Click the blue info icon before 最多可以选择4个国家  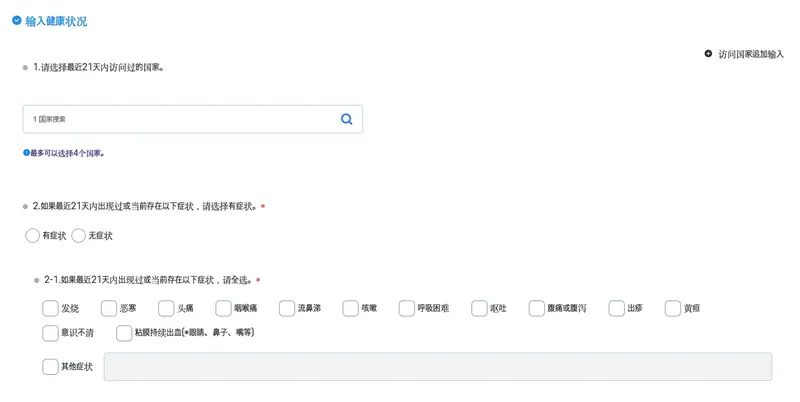pos(26,153)
